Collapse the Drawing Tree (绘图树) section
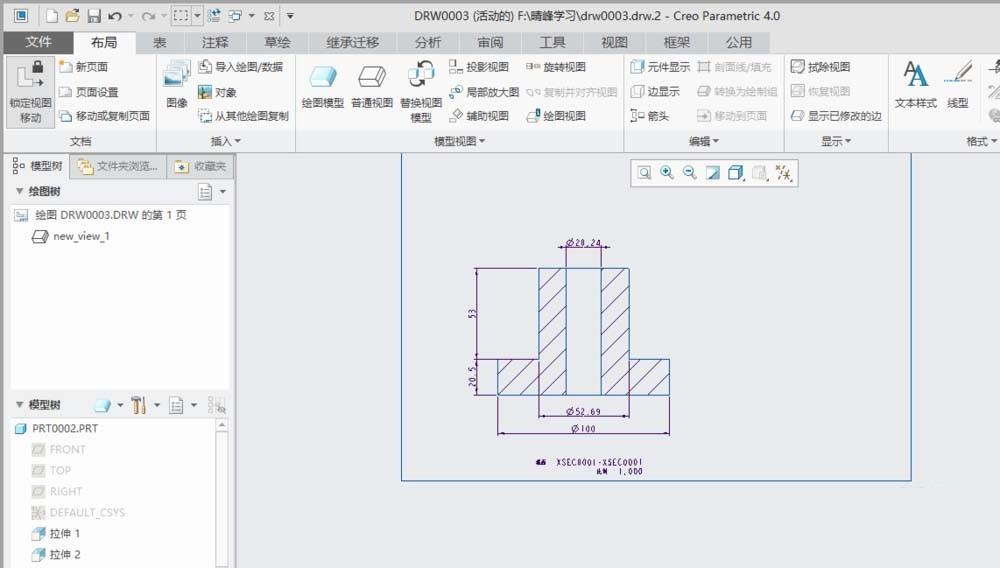Viewport: 1000px width, 568px height. 19,191
